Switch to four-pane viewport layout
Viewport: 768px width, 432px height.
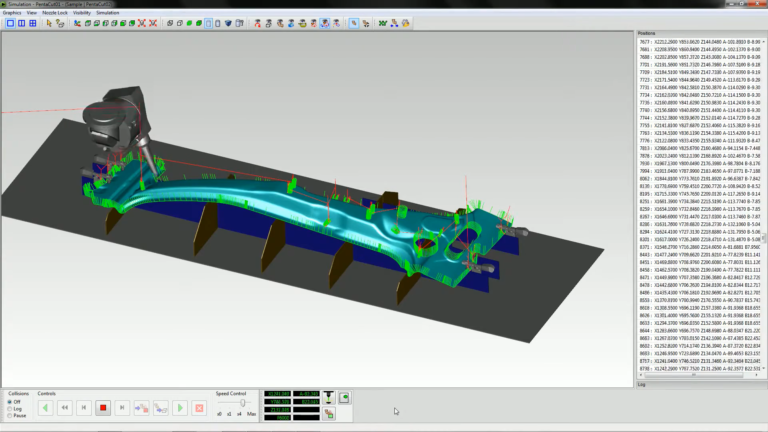click(33, 23)
